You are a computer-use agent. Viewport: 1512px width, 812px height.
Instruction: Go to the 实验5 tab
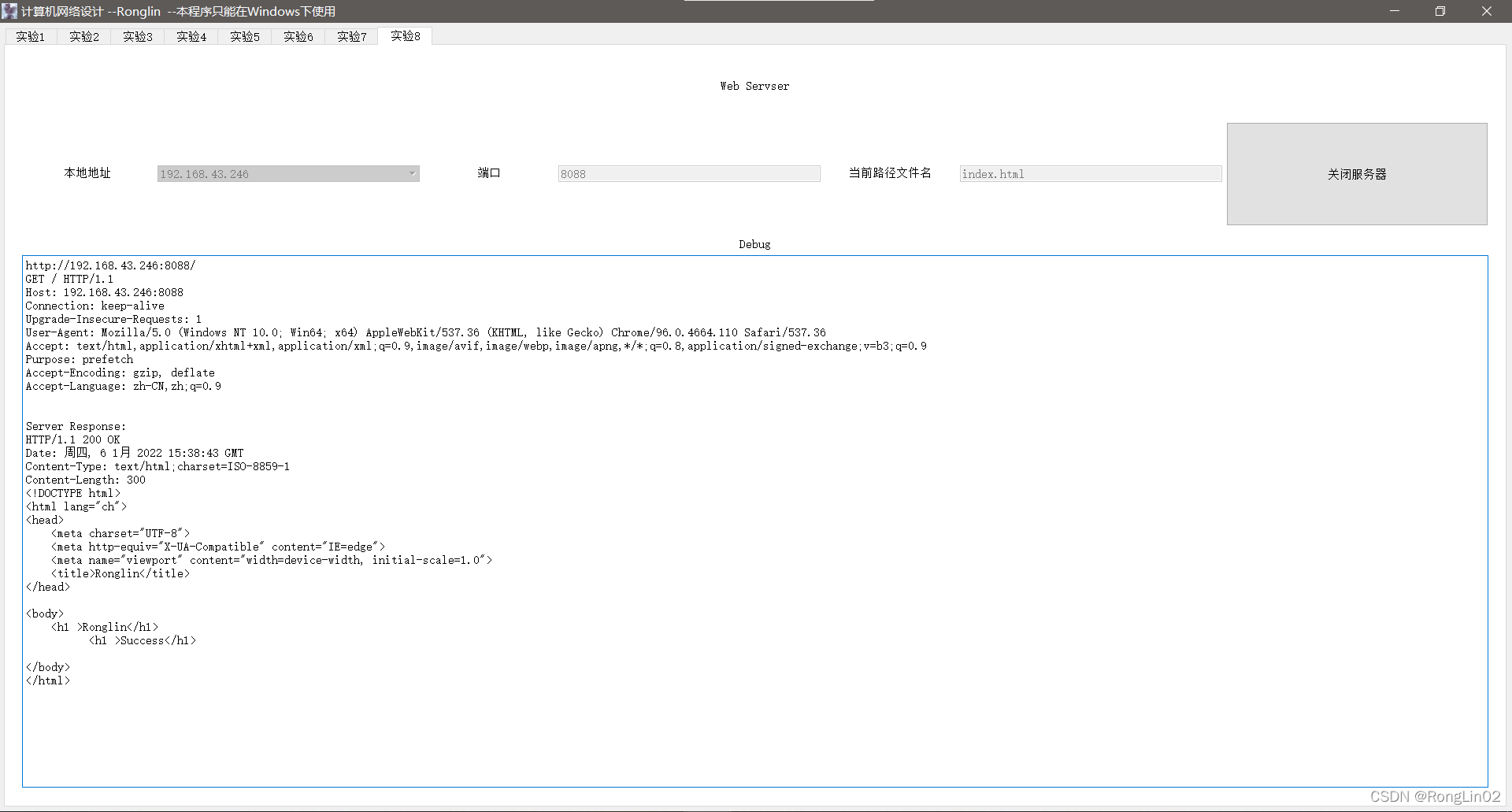click(245, 36)
